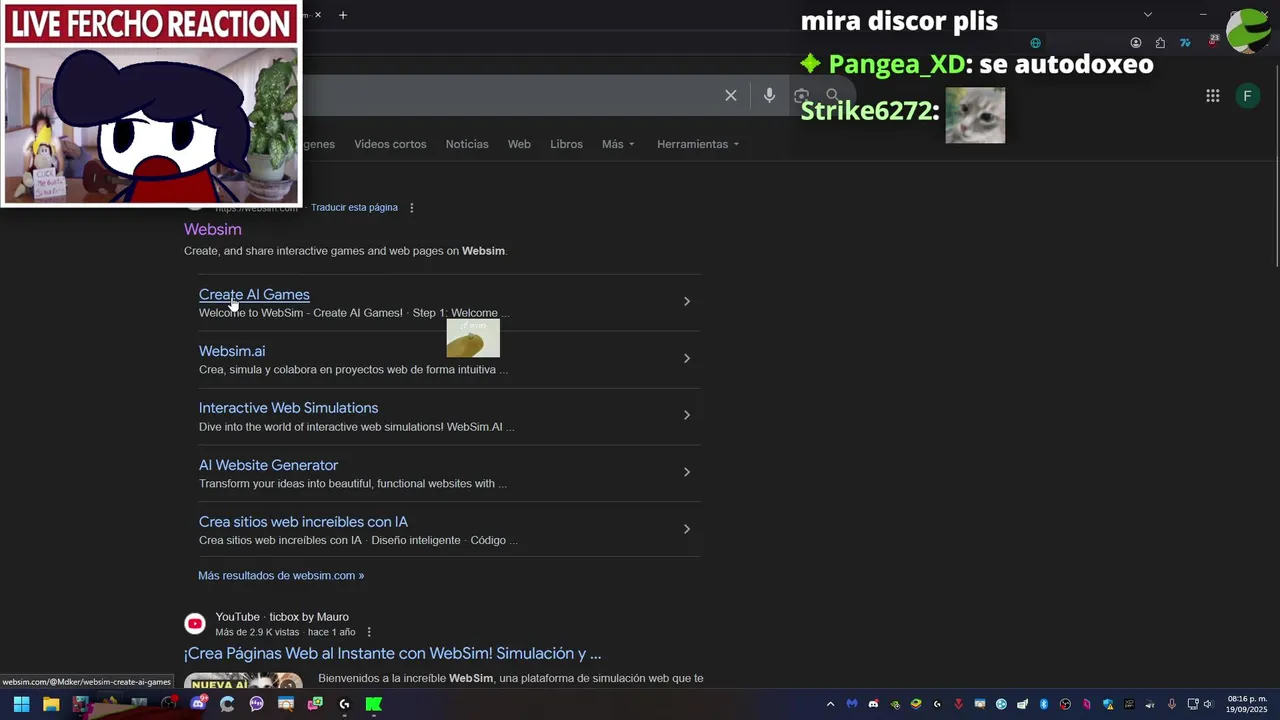This screenshot has width=1280, height=720.
Task: Open Google apps grid
Action: pyautogui.click(x=1213, y=96)
